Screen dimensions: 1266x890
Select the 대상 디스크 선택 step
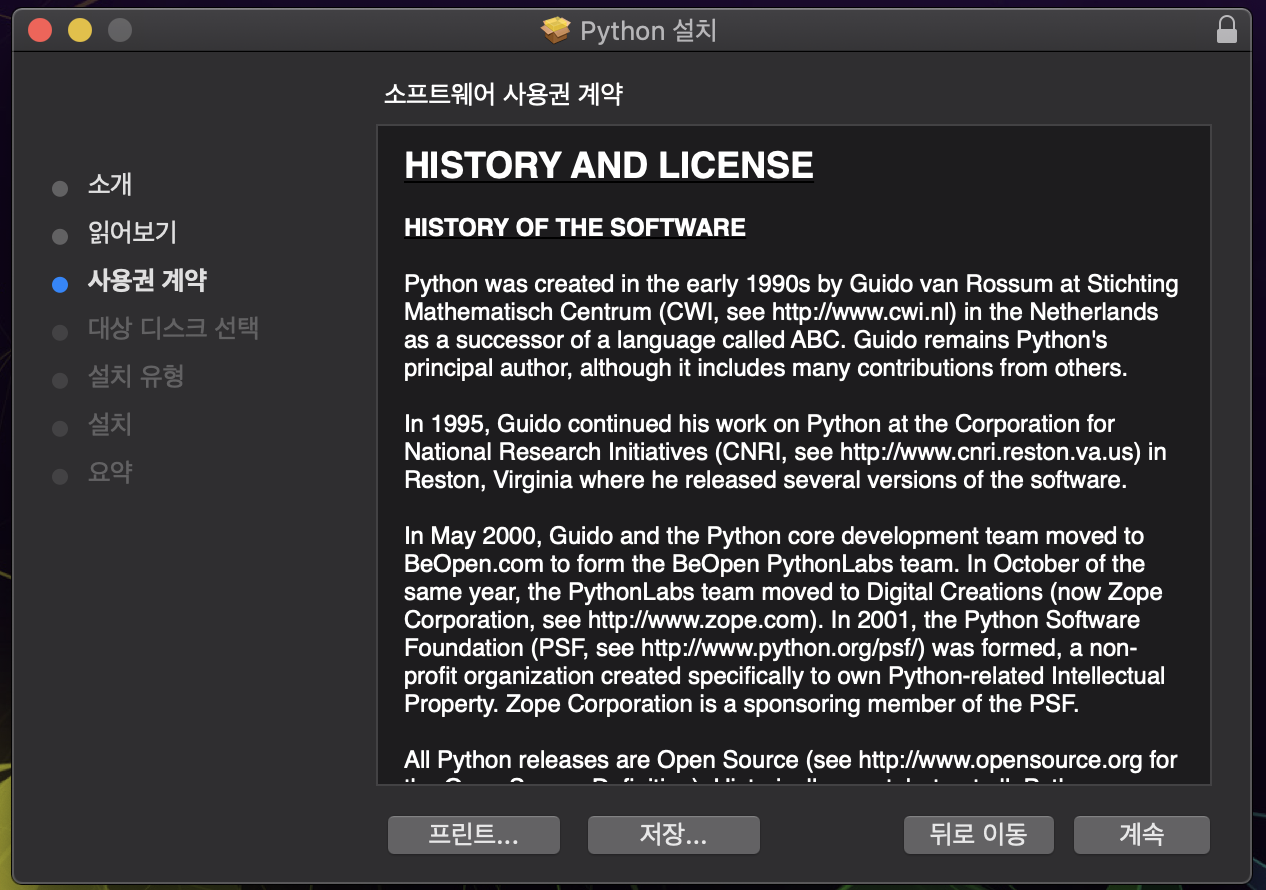(173, 329)
